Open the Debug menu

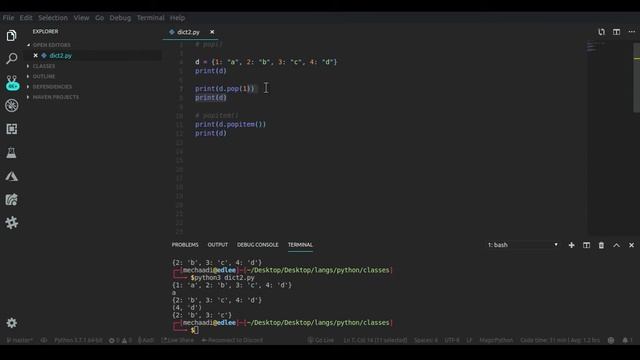coord(120,18)
